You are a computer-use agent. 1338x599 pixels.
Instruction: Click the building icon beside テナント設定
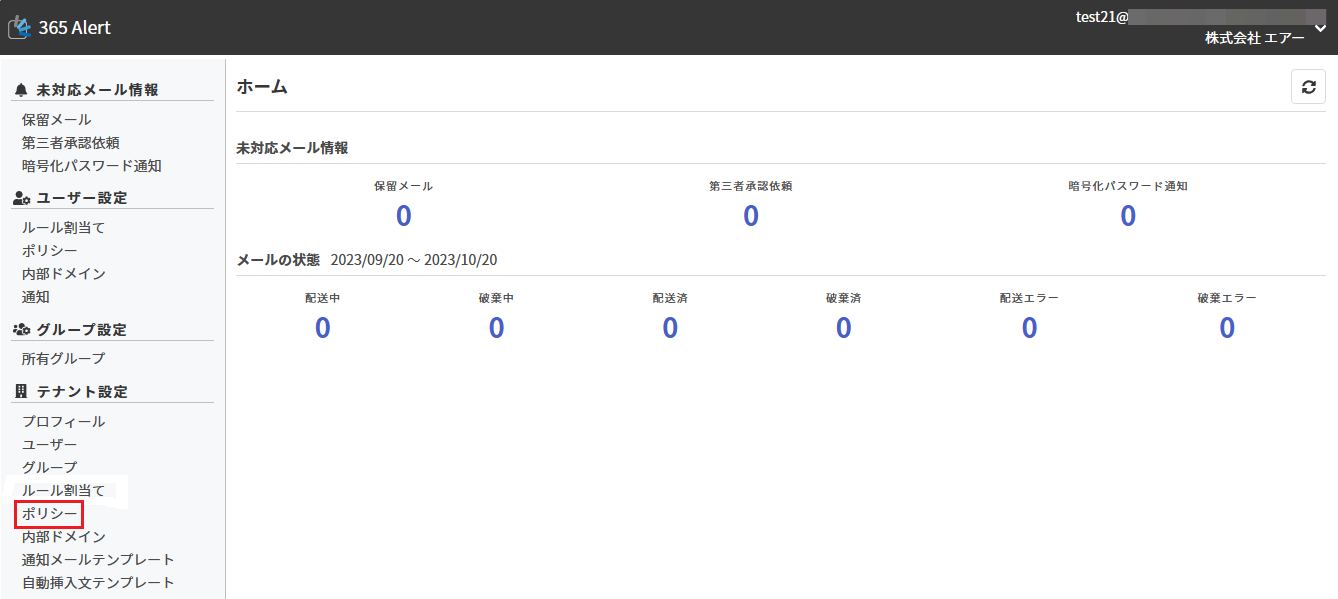point(21,391)
